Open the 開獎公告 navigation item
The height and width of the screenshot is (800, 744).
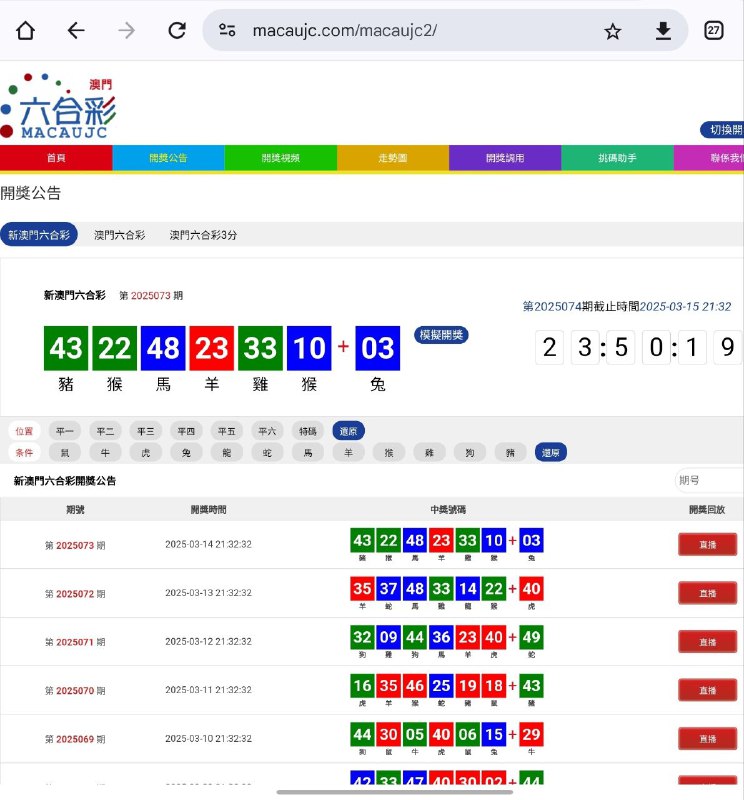[168, 158]
